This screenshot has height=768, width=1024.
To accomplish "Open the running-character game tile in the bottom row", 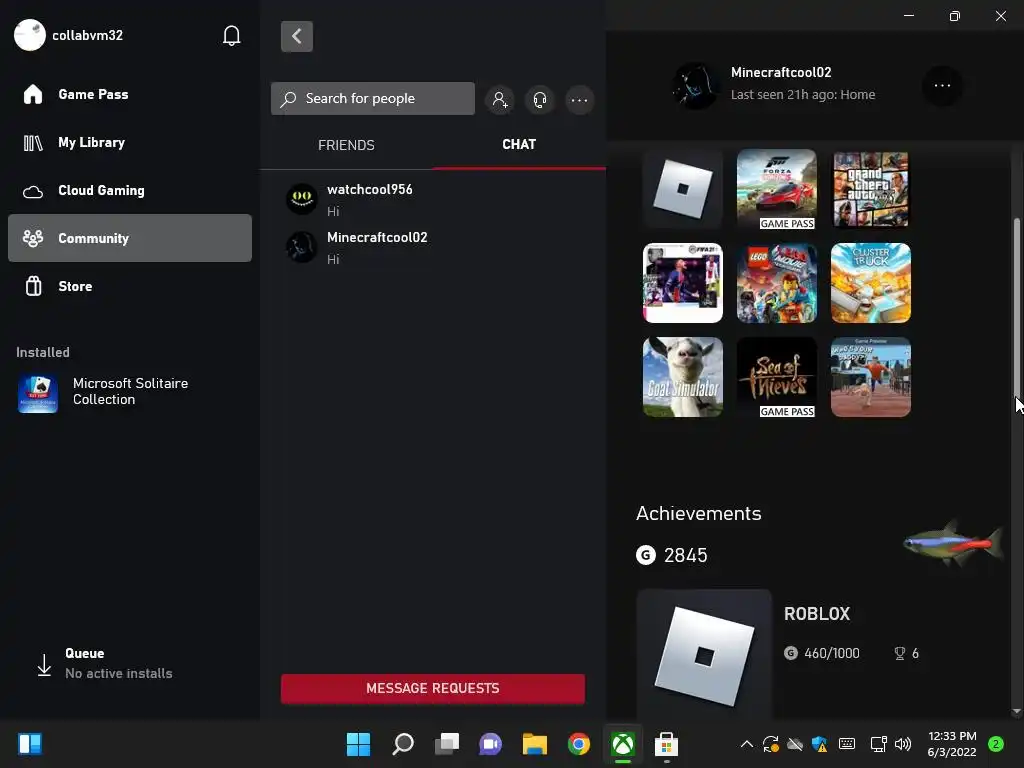I will 871,377.
